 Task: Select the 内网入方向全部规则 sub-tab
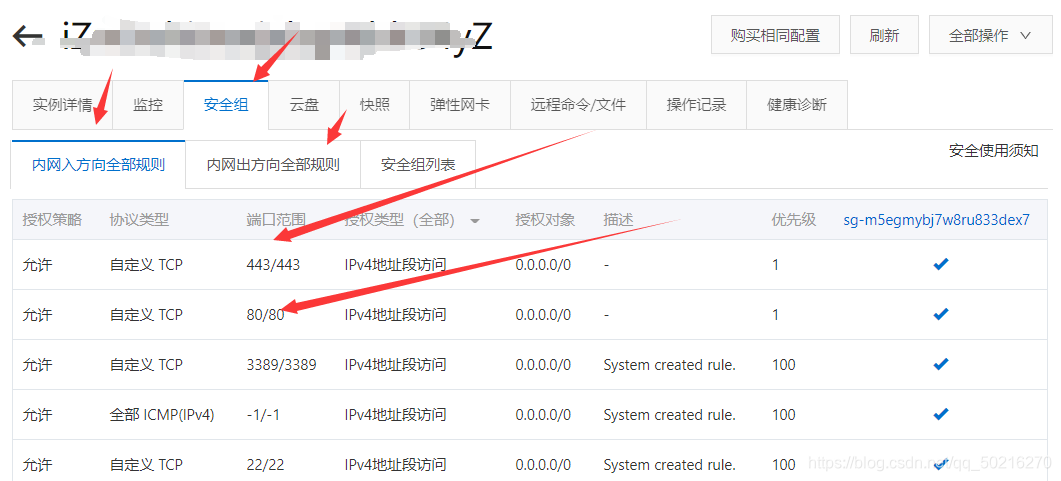tap(98, 164)
